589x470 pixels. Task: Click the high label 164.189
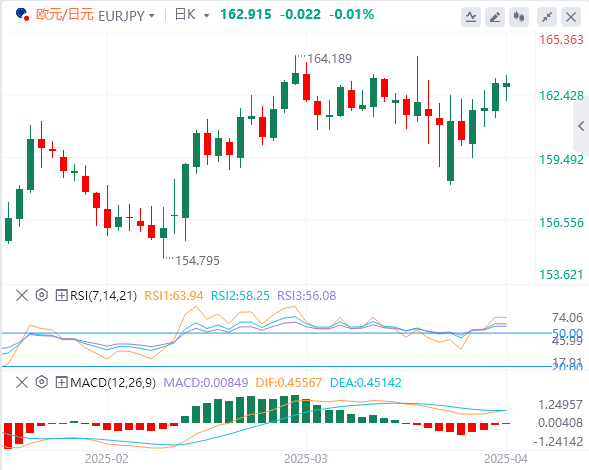[x=329, y=59]
